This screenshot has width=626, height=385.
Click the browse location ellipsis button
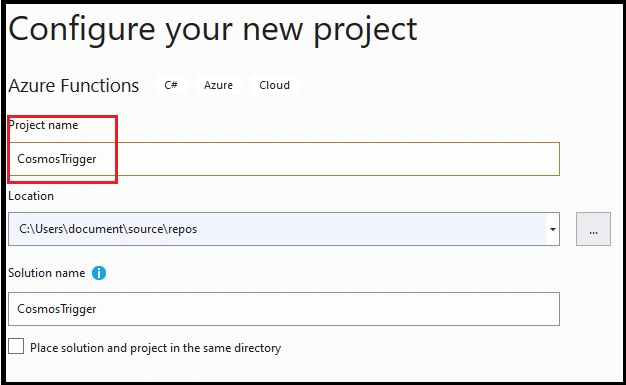coord(593,229)
